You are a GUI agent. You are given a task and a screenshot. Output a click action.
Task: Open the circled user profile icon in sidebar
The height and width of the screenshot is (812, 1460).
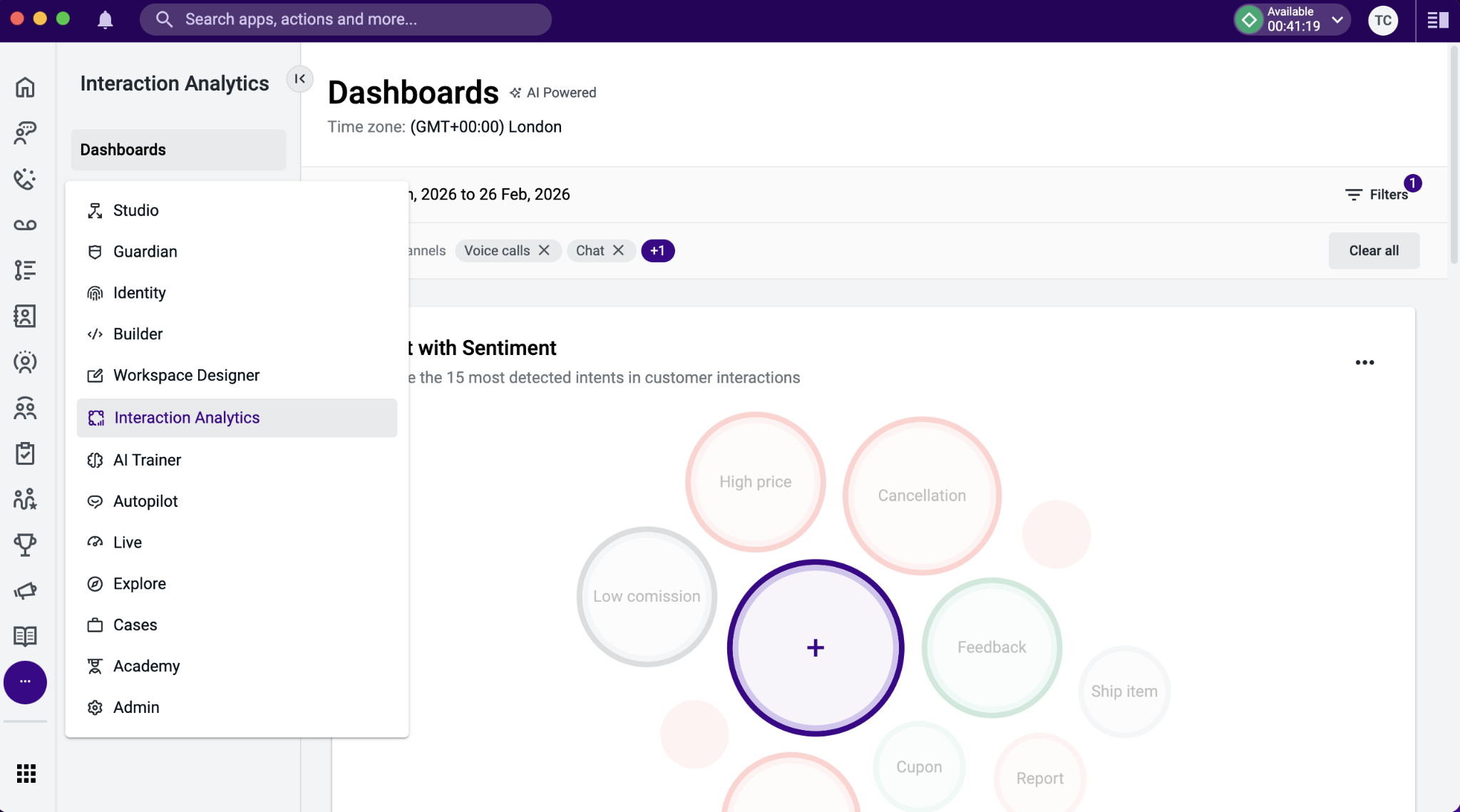tap(25, 362)
